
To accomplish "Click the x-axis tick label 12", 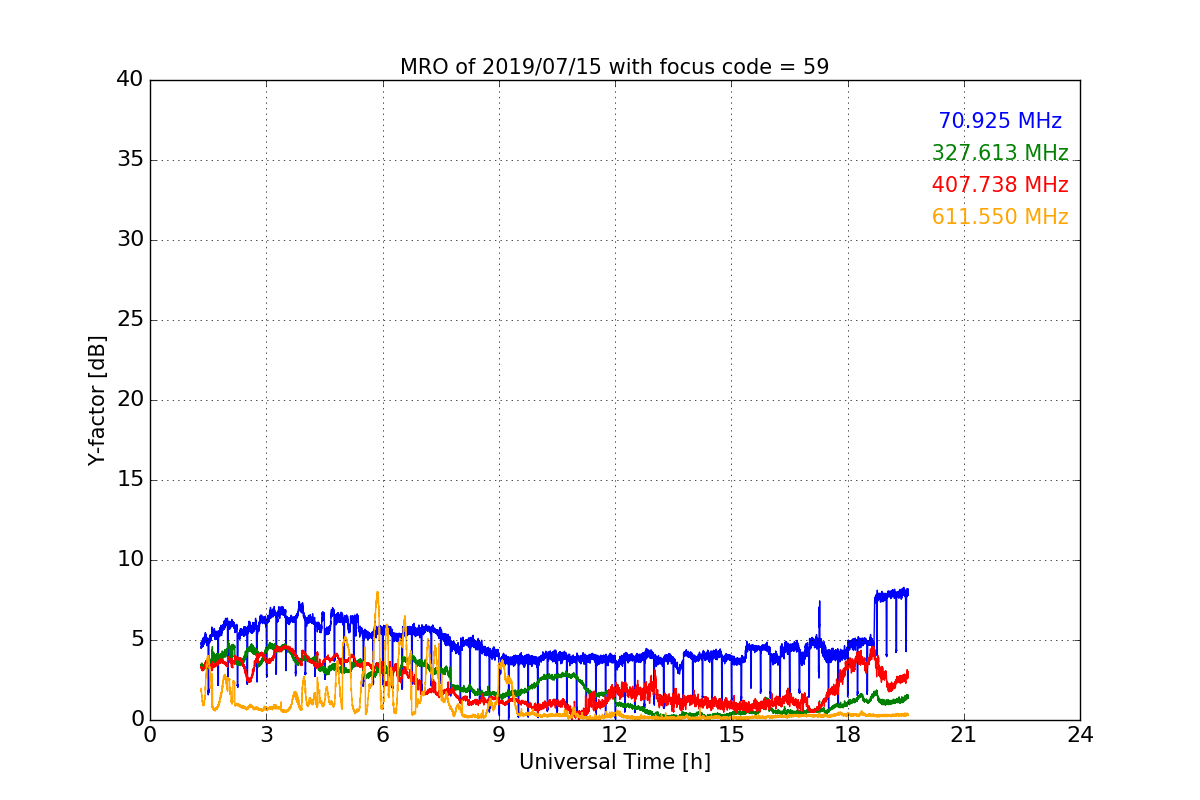I will pos(614,735).
